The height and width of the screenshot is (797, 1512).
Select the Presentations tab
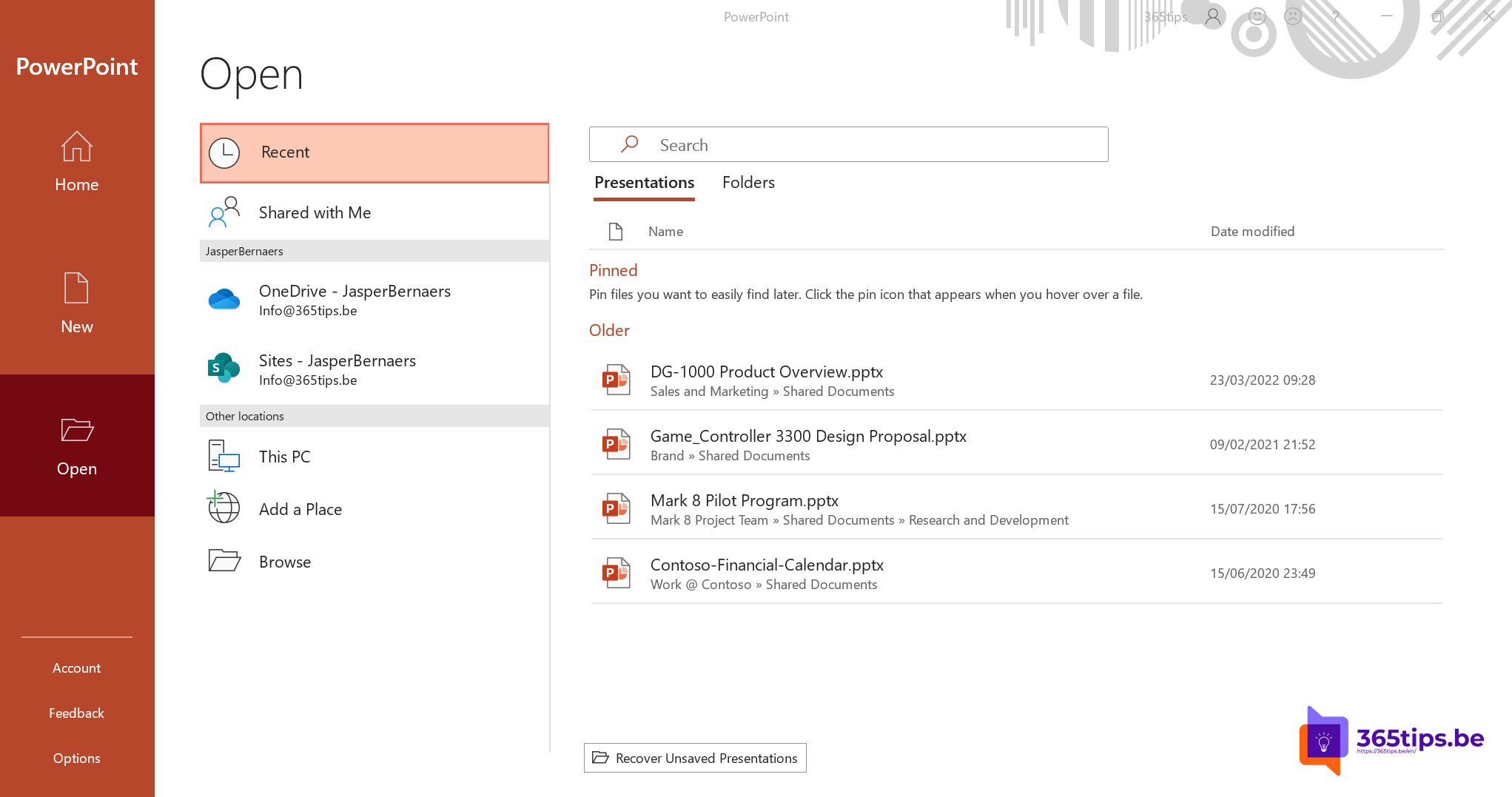click(x=644, y=183)
